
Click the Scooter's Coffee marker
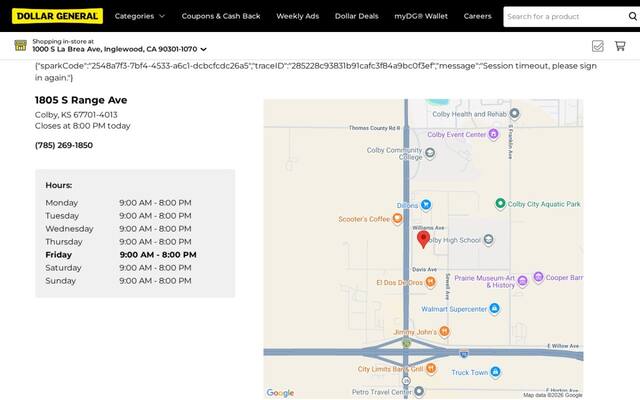click(397, 219)
